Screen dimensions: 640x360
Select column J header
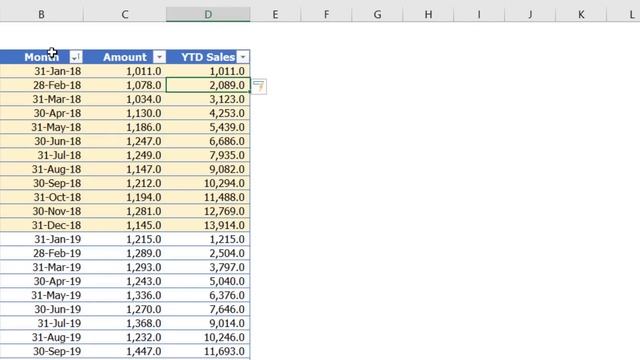(530, 15)
